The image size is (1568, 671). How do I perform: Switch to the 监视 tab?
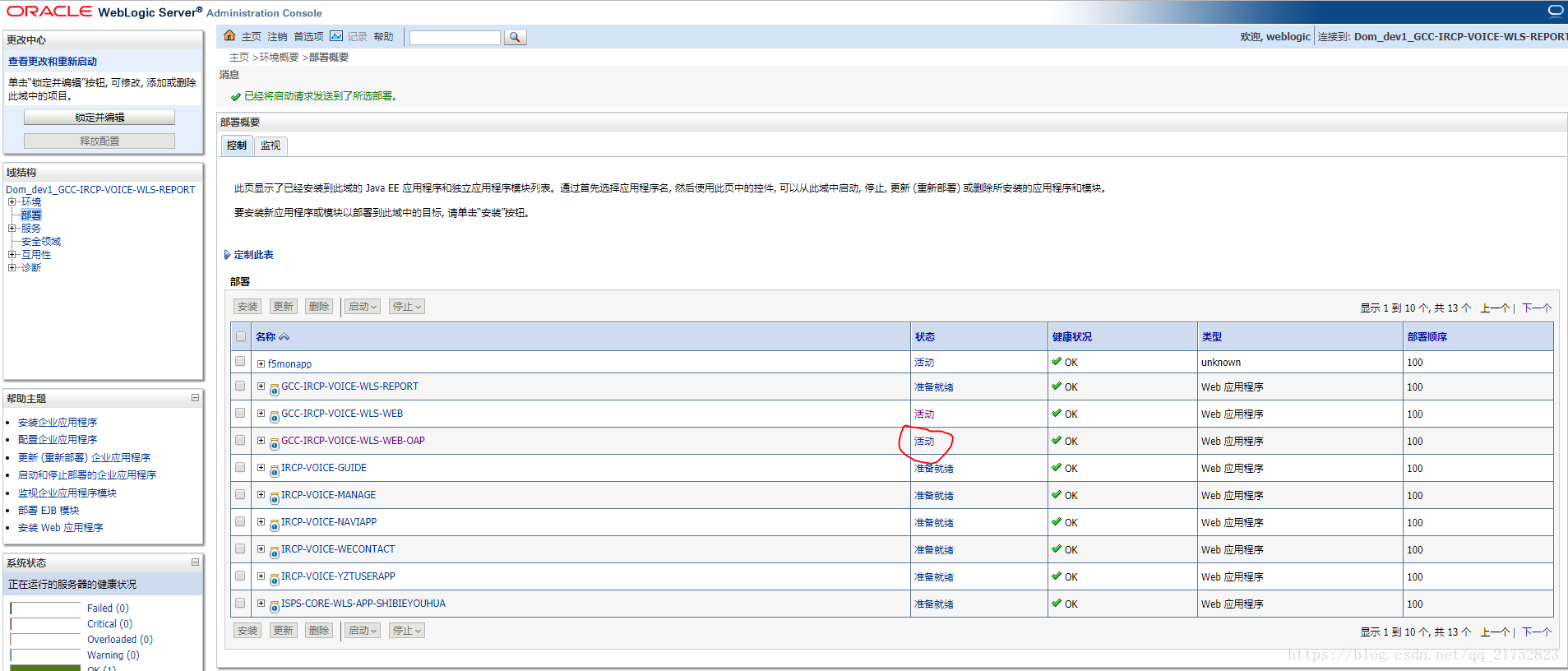click(271, 146)
